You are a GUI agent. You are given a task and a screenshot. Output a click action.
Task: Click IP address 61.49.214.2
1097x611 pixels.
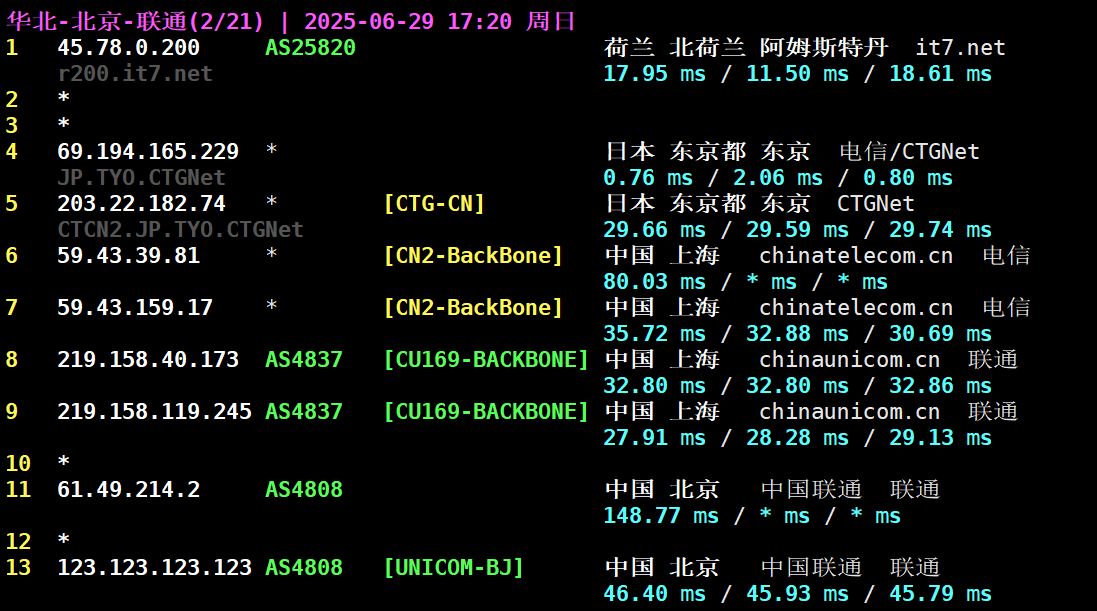(x=129, y=489)
